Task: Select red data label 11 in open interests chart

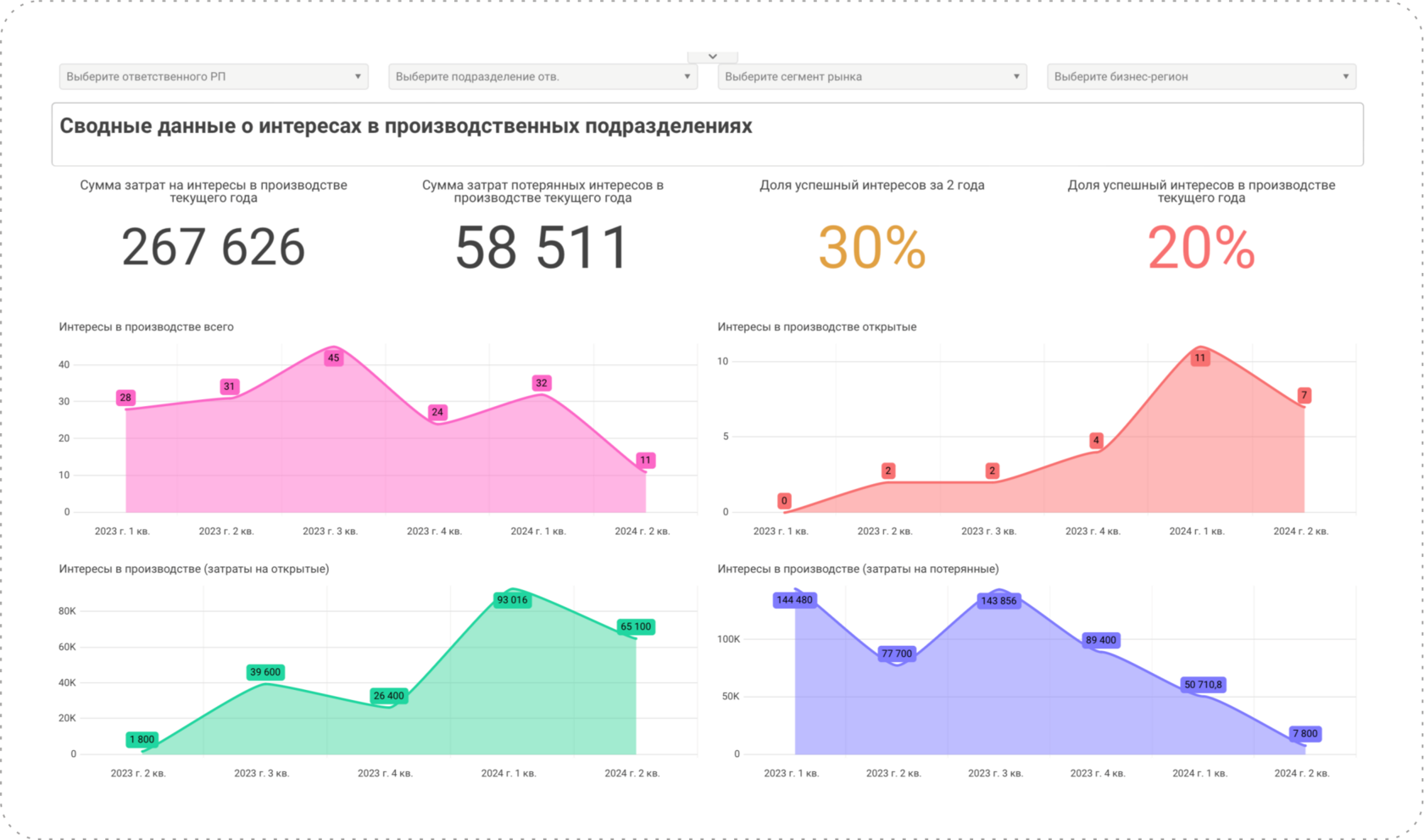Action: pyautogui.click(x=1200, y=358)
